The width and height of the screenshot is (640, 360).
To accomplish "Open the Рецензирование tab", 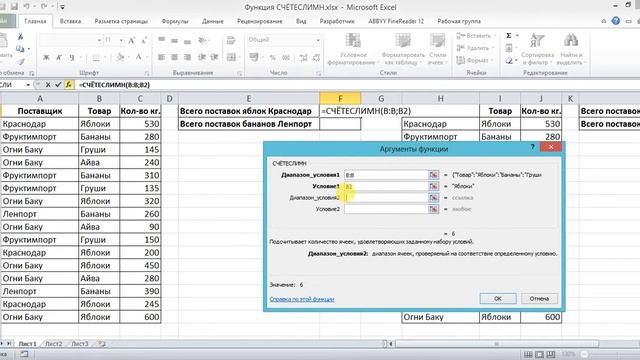I will [x=260, y=21].
